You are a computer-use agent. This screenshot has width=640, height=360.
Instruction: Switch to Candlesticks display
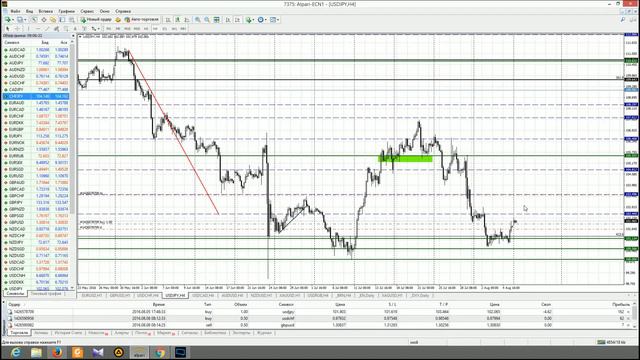click(x=178, y=20)
